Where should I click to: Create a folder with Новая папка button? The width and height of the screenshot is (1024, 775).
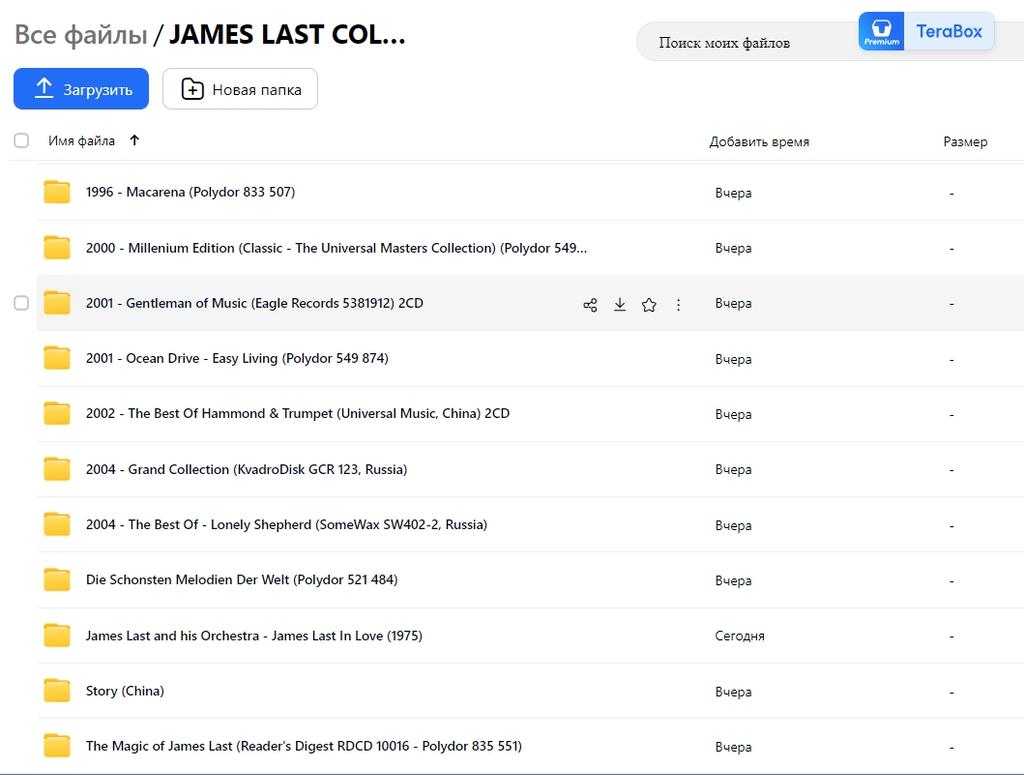[x=240, y=89]
